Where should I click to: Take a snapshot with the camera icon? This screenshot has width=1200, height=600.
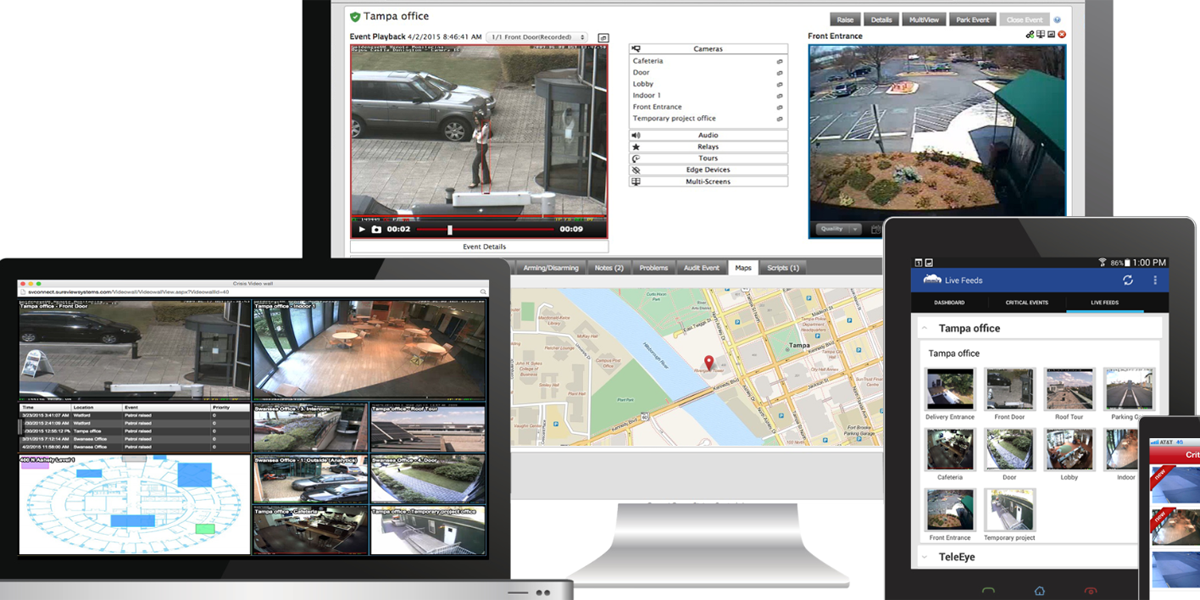pos(376,227)
